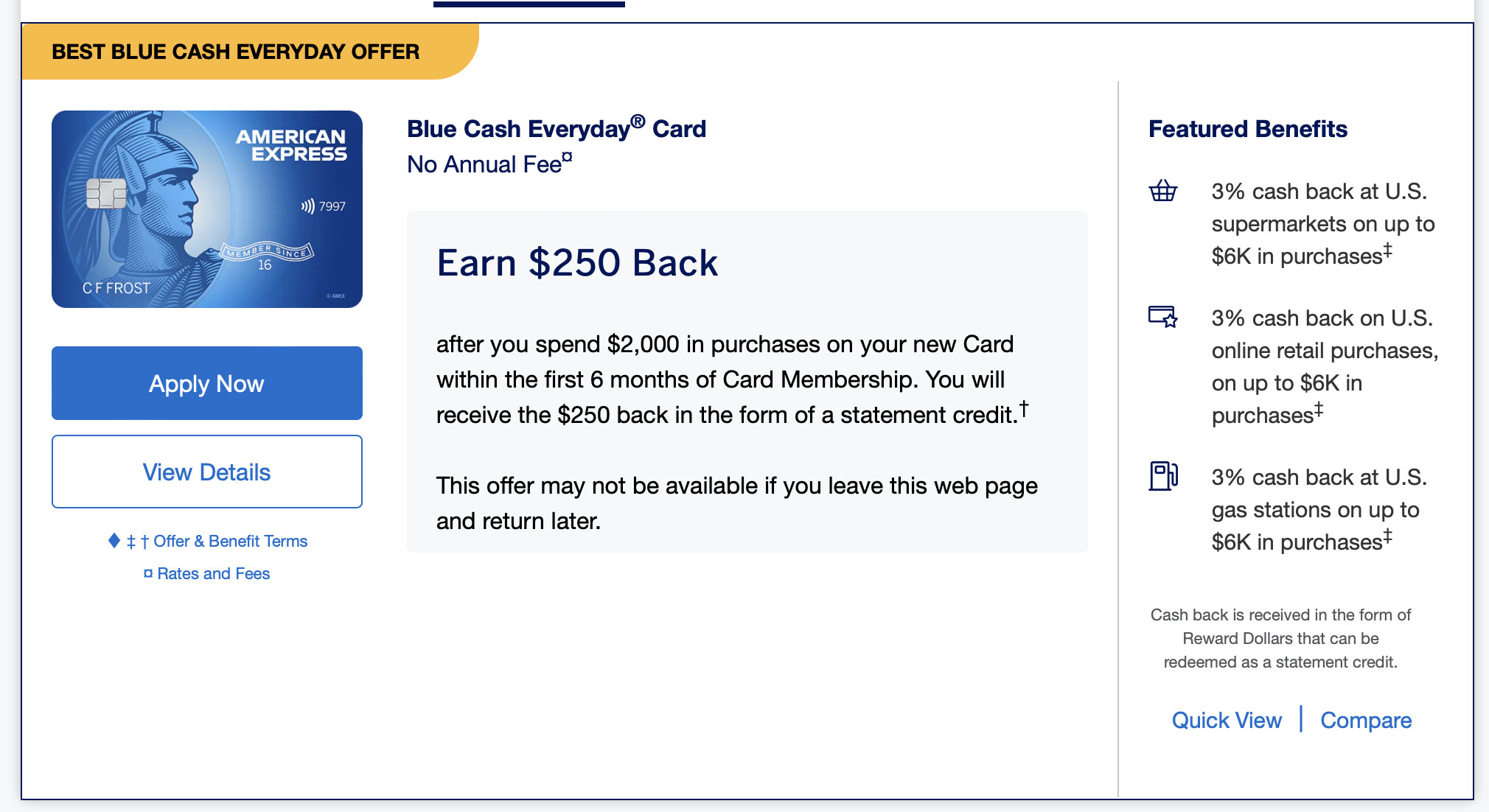Screen dimensions: 1489x812
Task: Click the Member Since badge on the card
Action: click(268, 253)
